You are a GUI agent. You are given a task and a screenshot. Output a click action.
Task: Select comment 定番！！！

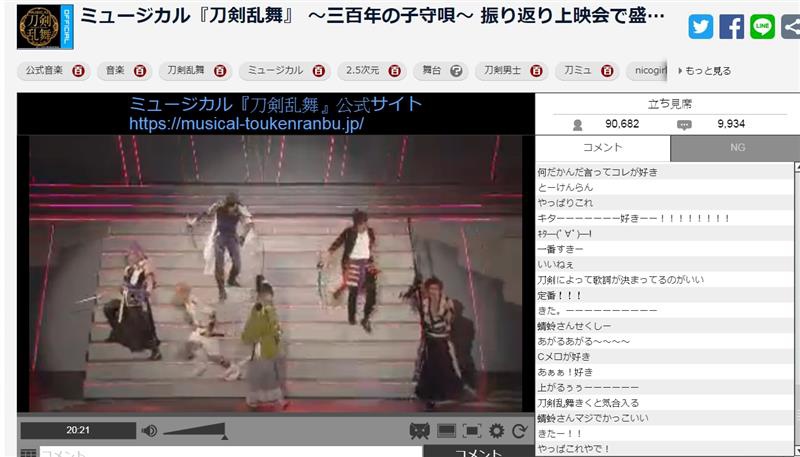point(665,295)
